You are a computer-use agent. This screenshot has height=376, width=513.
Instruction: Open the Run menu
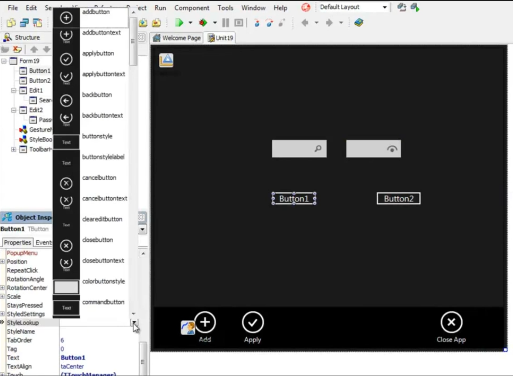tap(160, 8)
